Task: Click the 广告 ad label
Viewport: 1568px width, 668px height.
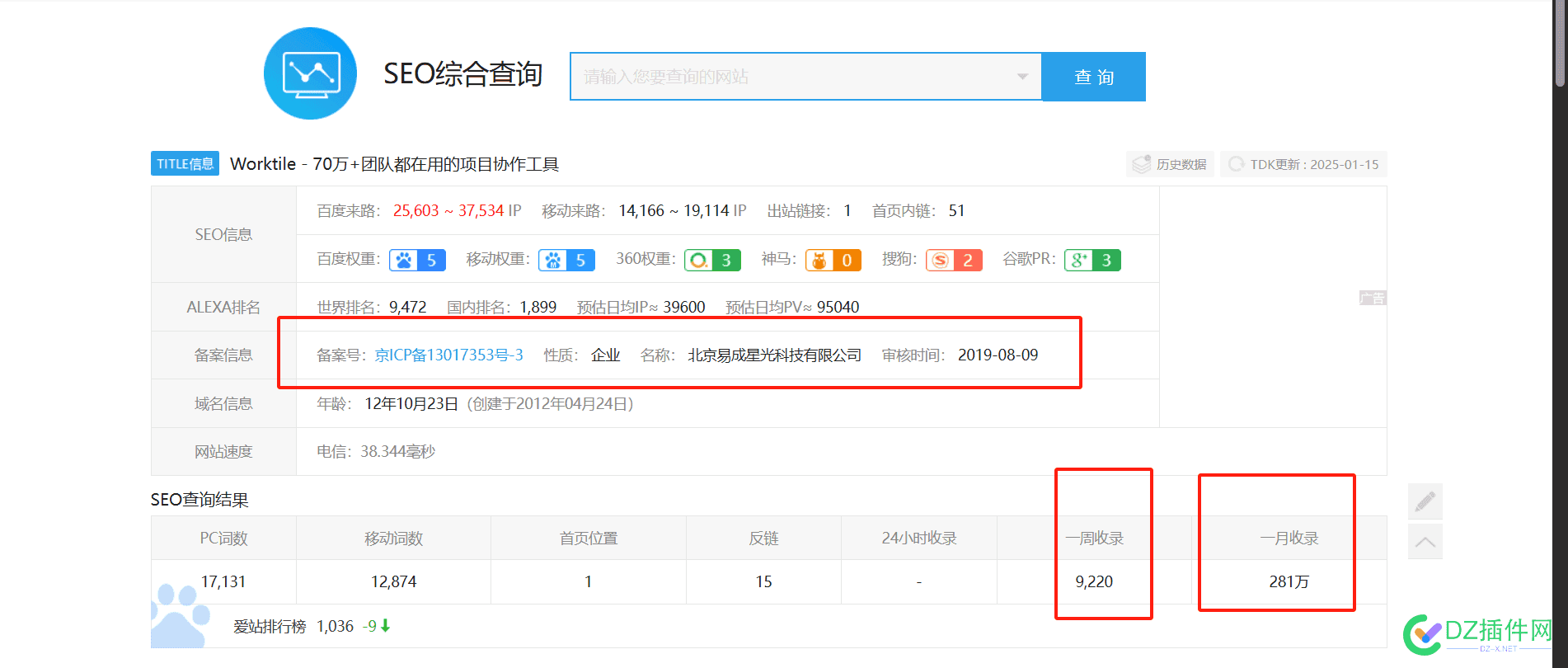Action: pos(1373,298)
